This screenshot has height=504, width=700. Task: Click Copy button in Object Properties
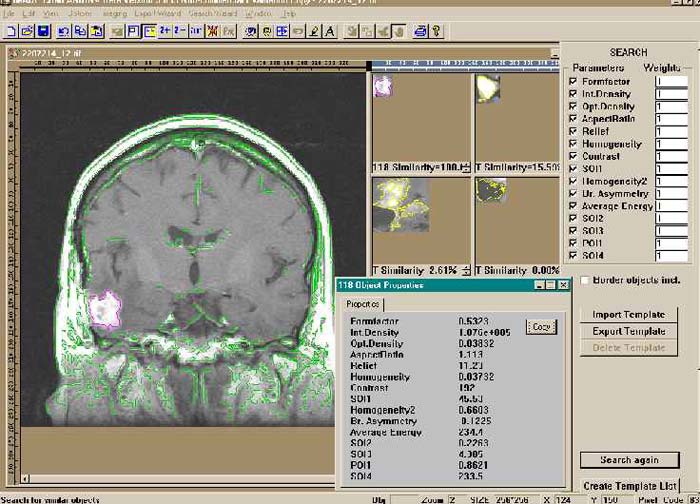pos(541,327)
